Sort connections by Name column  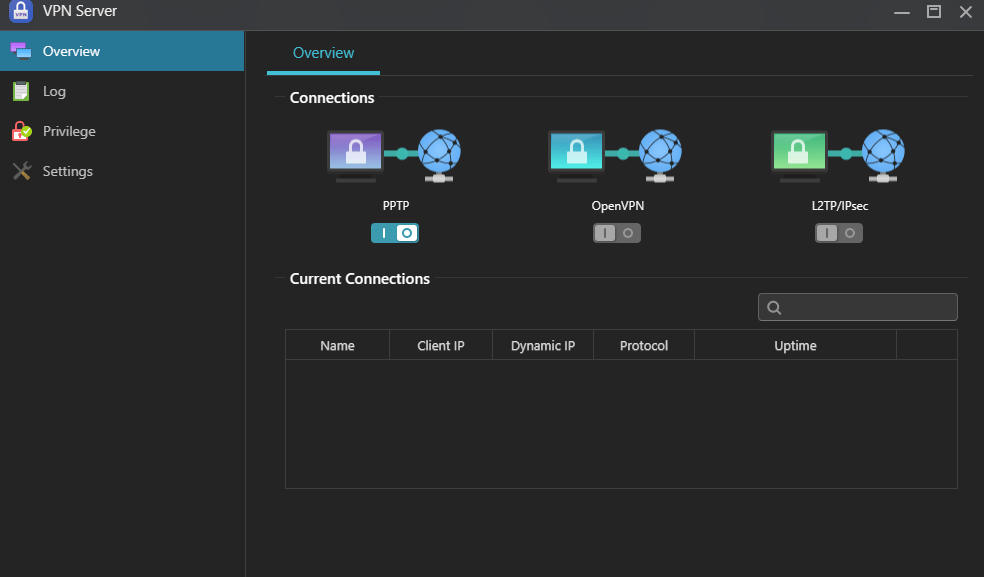click(338, 345)
